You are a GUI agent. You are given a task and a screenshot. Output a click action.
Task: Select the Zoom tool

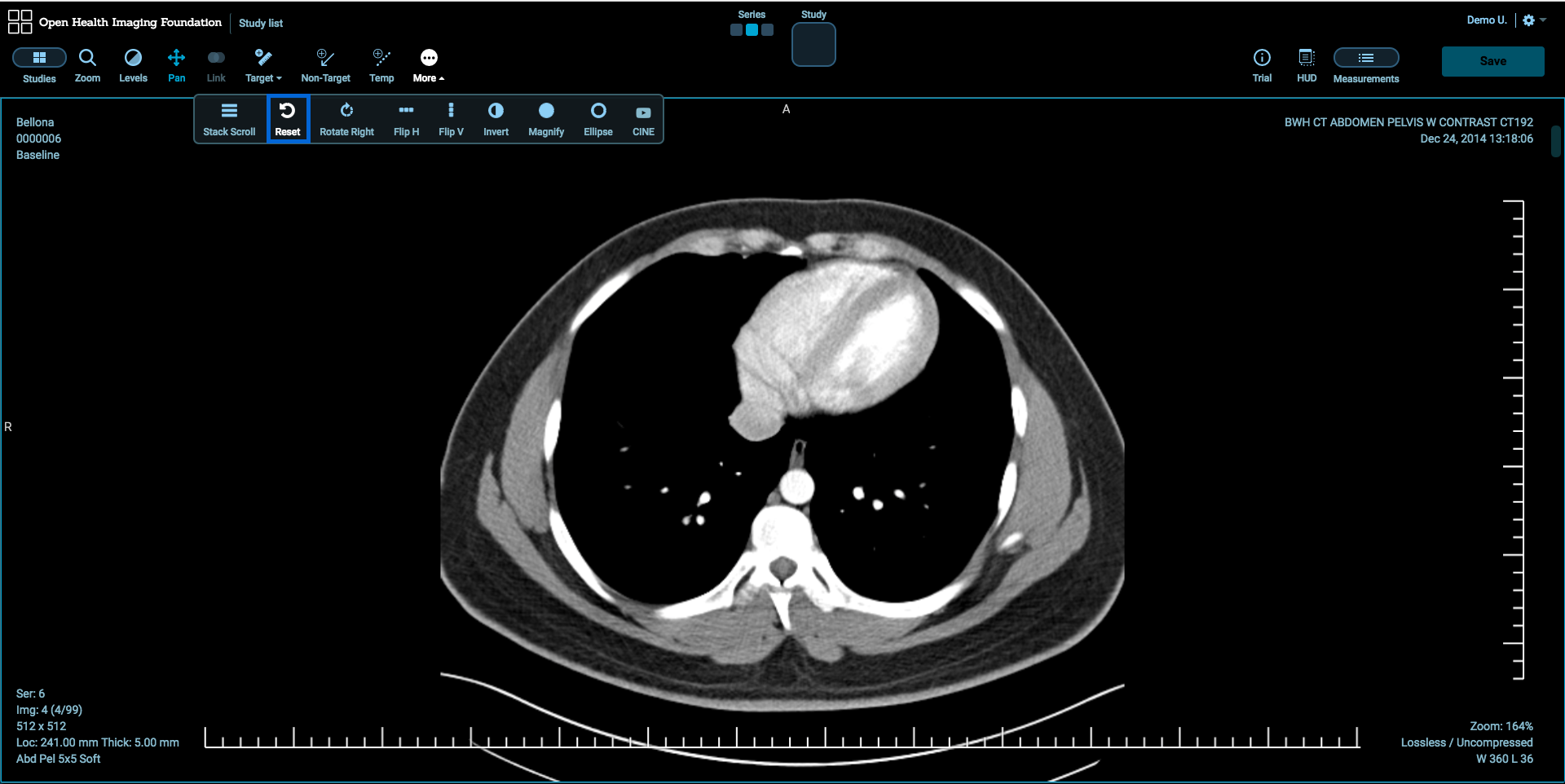(87, 65)
